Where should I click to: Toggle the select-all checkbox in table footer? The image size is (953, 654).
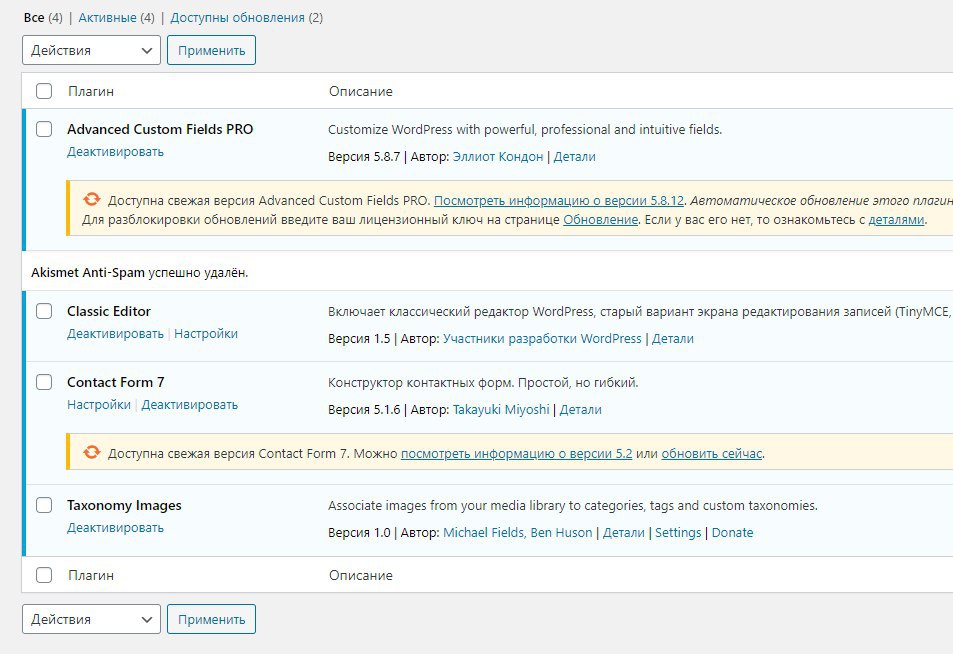[x=44, y=575]
